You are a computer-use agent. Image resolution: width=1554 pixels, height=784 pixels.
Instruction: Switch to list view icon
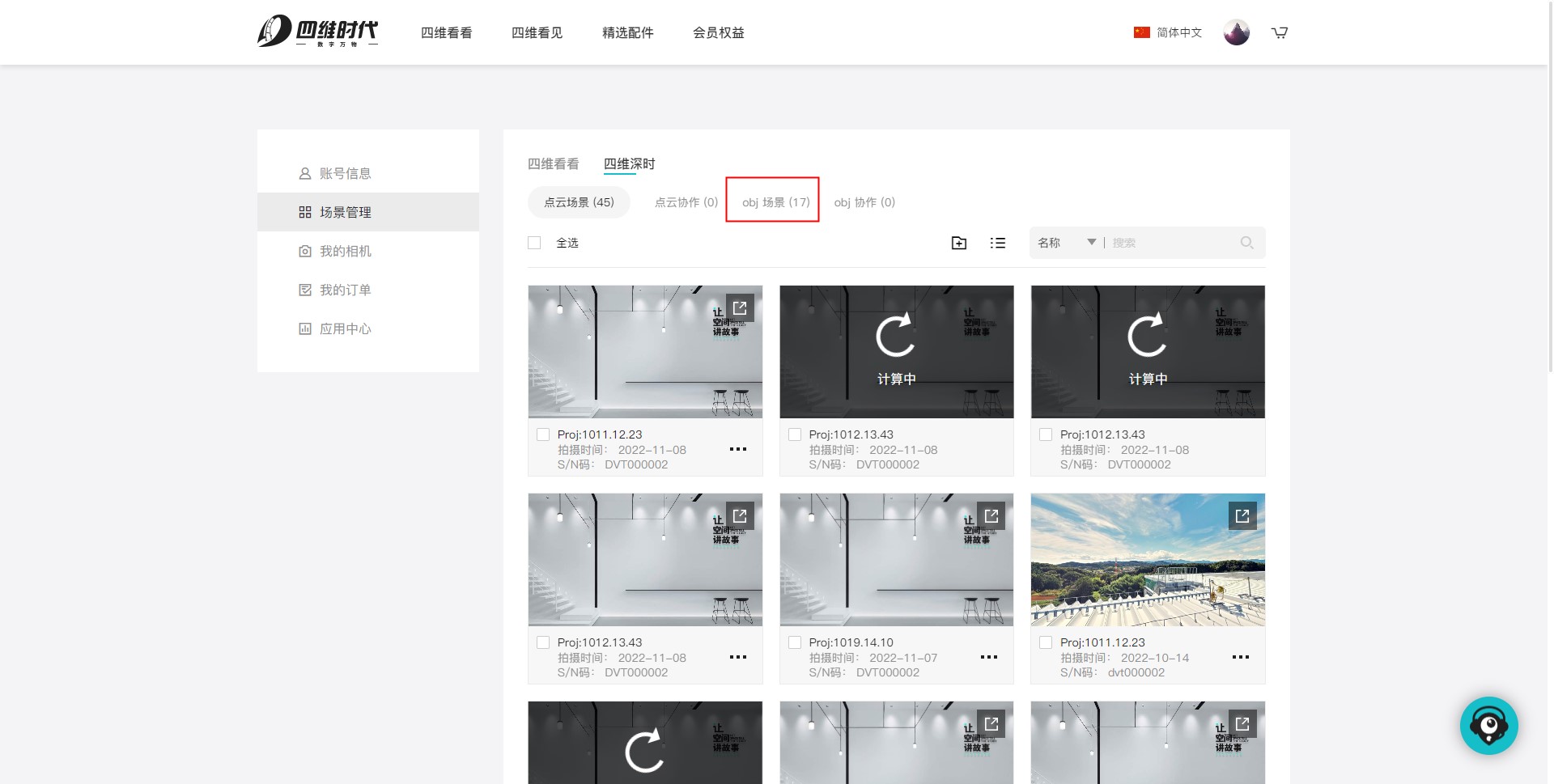tap(997, 243)
